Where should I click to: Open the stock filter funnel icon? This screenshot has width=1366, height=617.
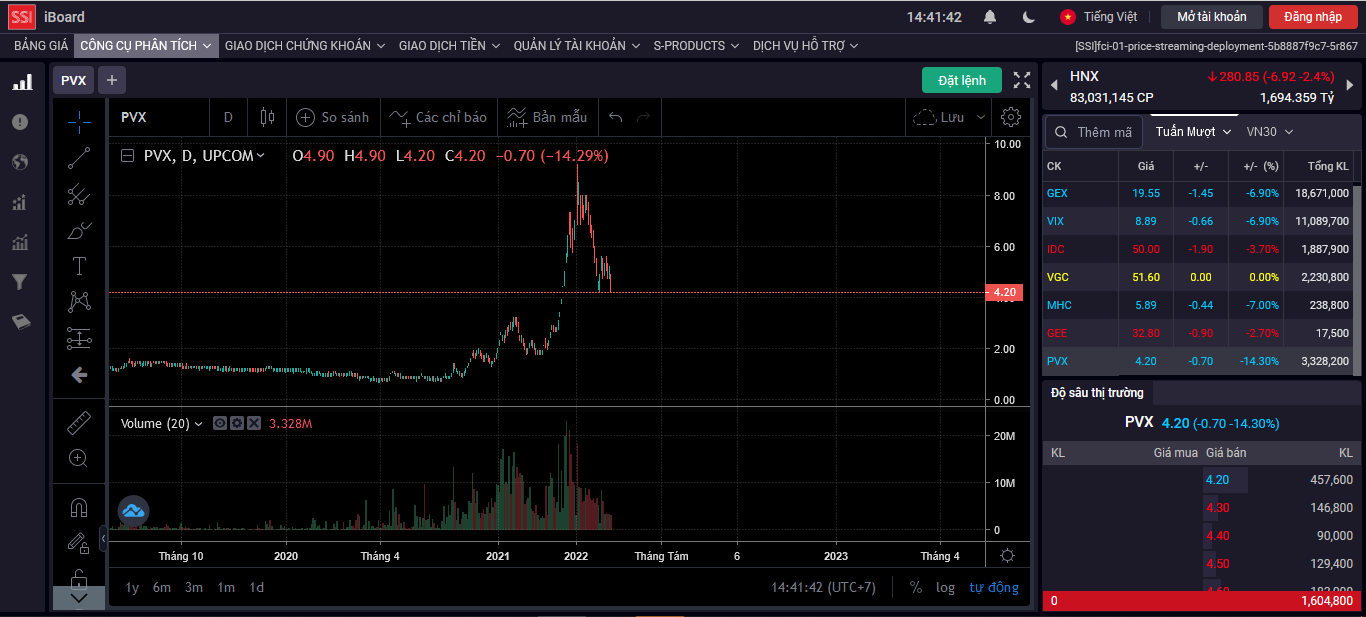tap(20, 282)
